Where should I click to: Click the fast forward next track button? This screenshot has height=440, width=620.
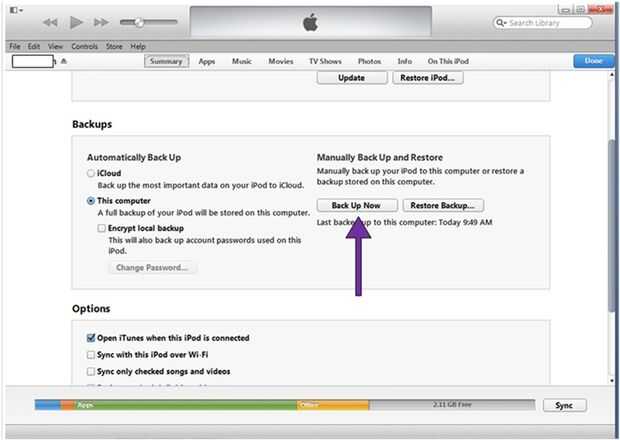101,23
